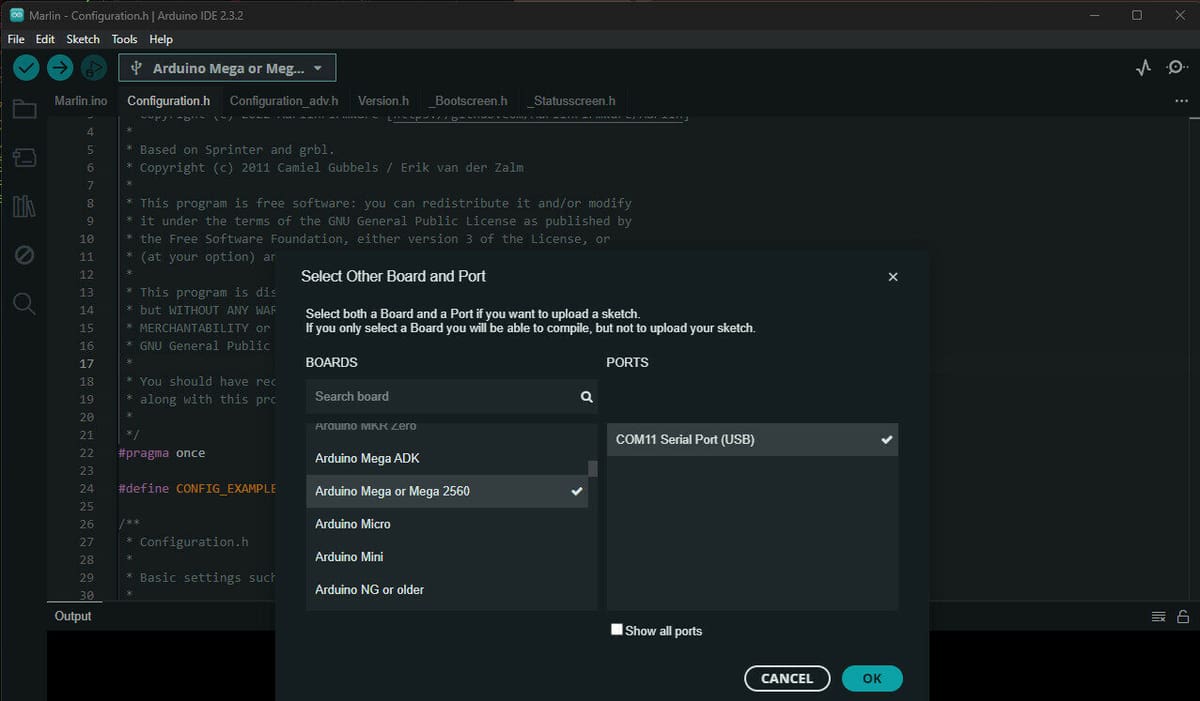Switch to the Marlin.ino tab
Image resolution: width=1200 pixels, height=701 pixels.
click(x=81, y=101)
